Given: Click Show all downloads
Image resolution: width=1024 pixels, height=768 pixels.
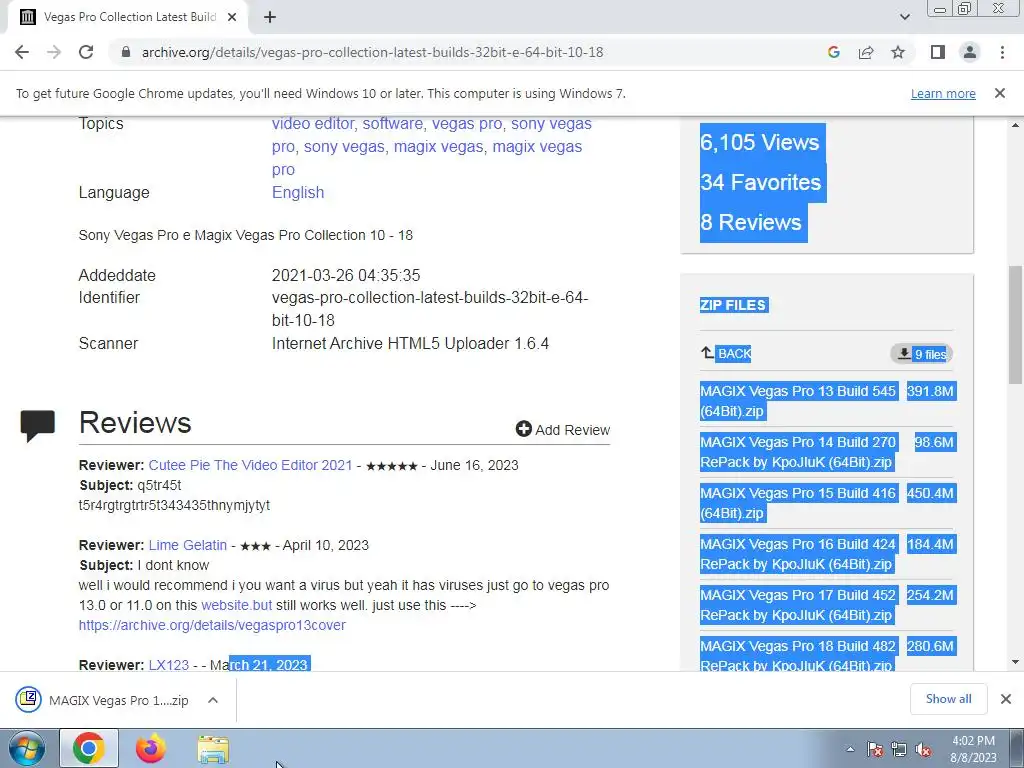Looking at the screenshot, I should coord(948,699).
